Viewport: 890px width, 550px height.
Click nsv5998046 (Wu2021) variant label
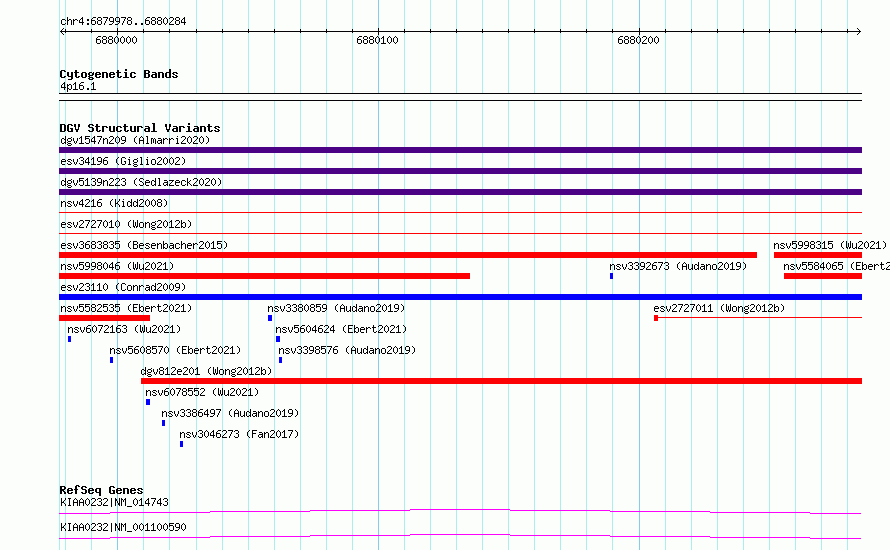[117, 266]
